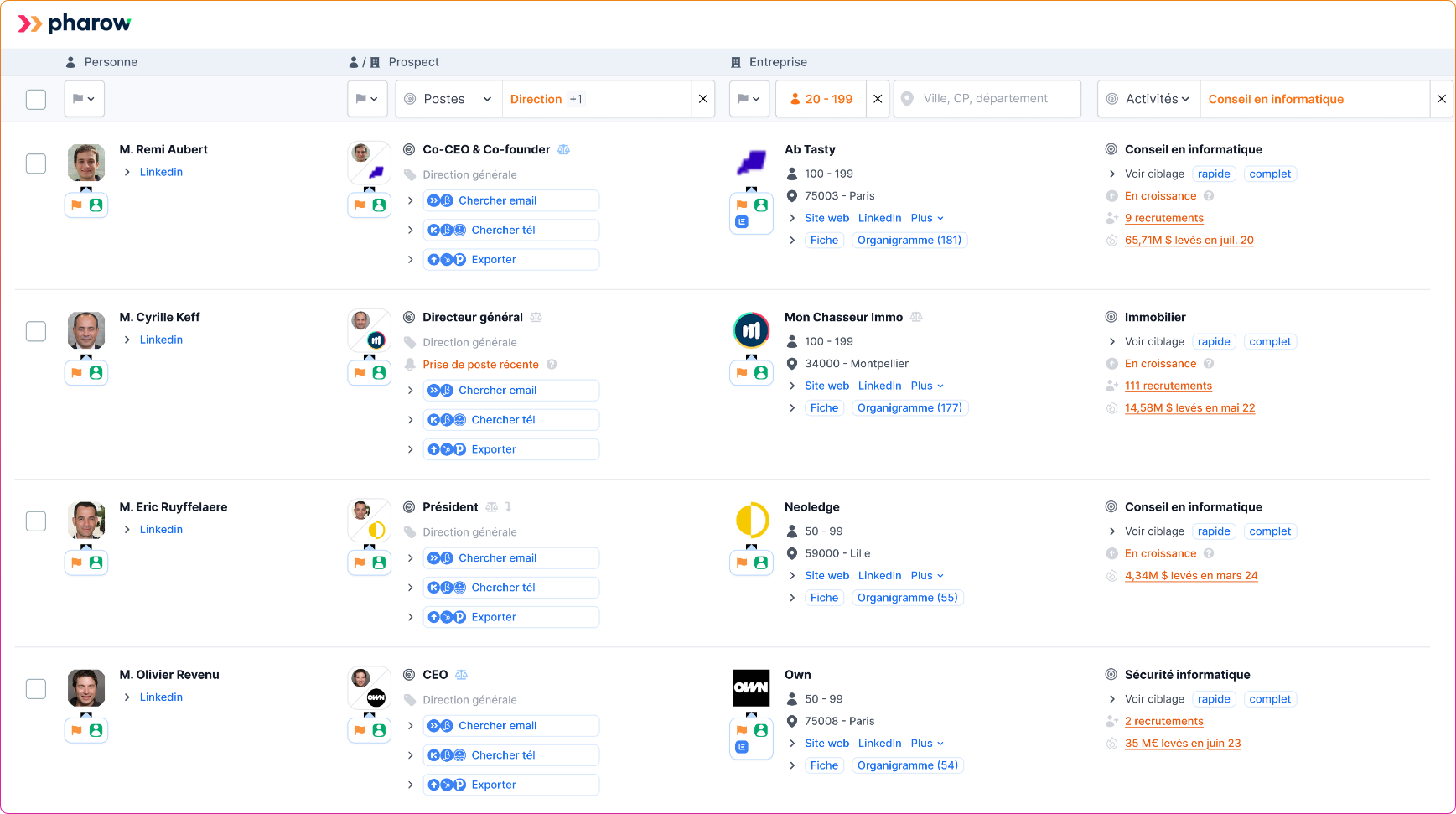Click Exporter button for Cyrille Keff

(511, 449)
